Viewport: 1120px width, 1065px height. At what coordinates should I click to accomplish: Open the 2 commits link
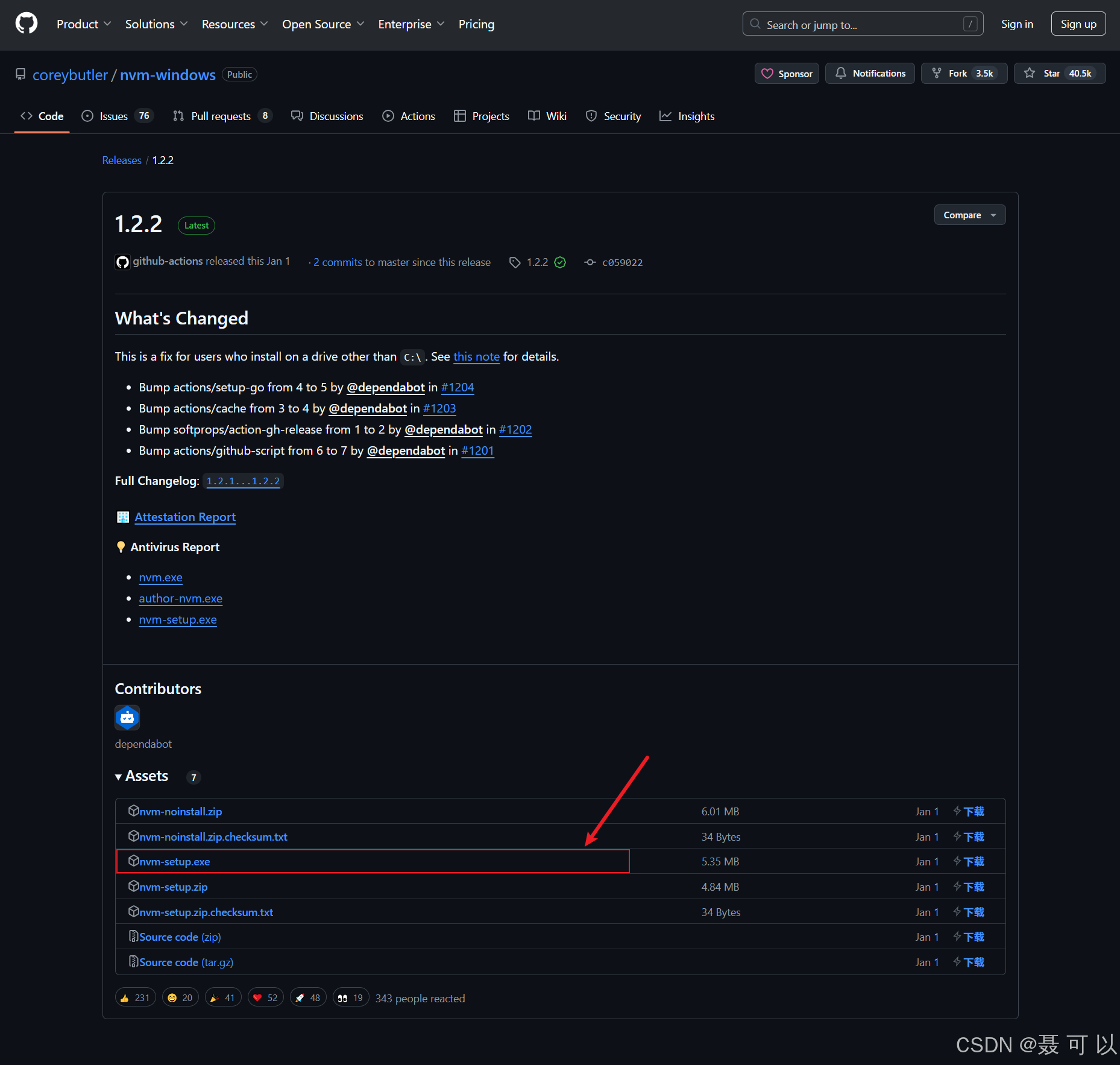point(338,262)
